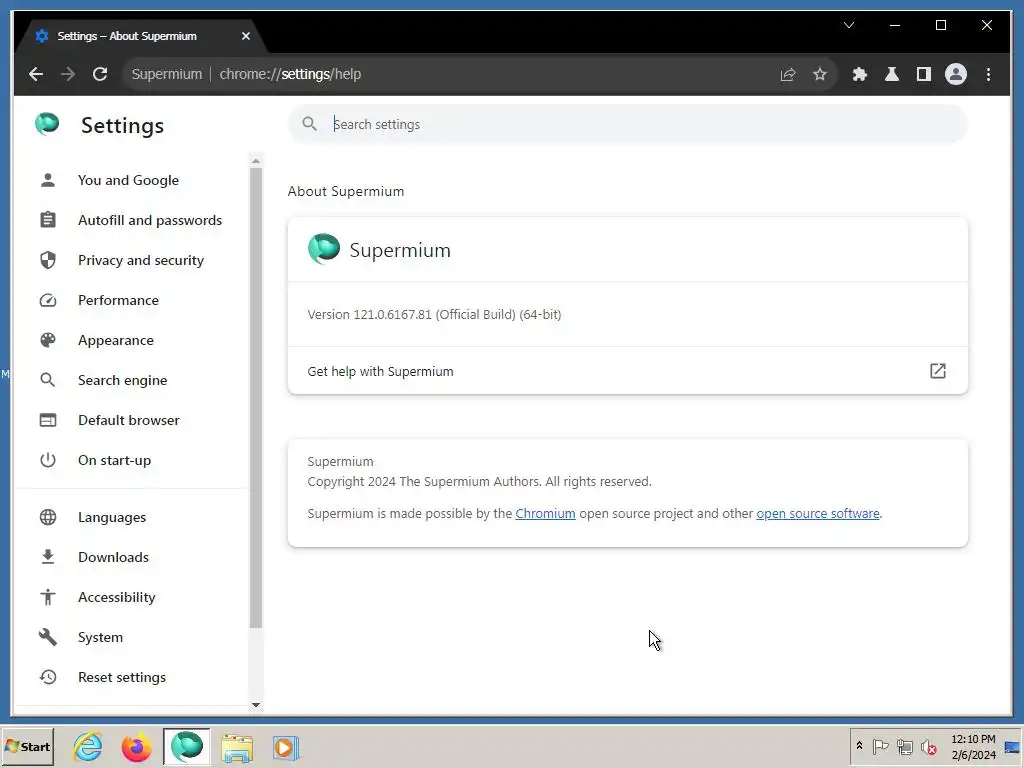Open Windows Media Player from taskbar
Viewport: 1024px width, 768px height.
(x=285, y=748)
